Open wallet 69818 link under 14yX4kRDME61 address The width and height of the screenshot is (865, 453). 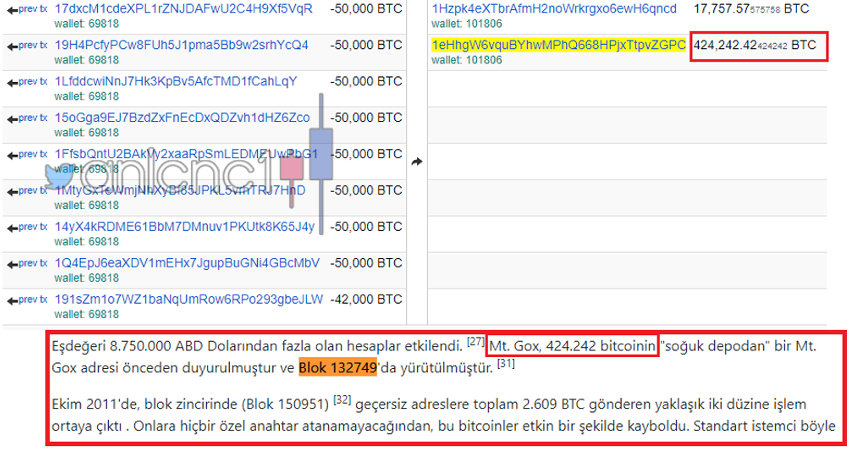pos(87,242)
